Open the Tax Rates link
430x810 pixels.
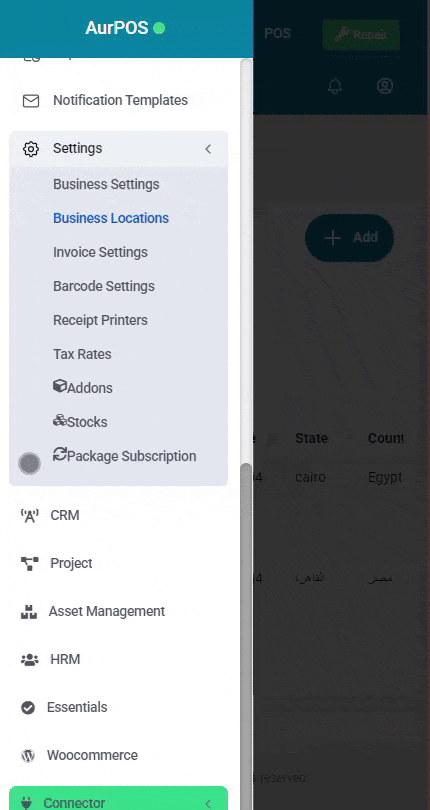click(x=82, y=354)
